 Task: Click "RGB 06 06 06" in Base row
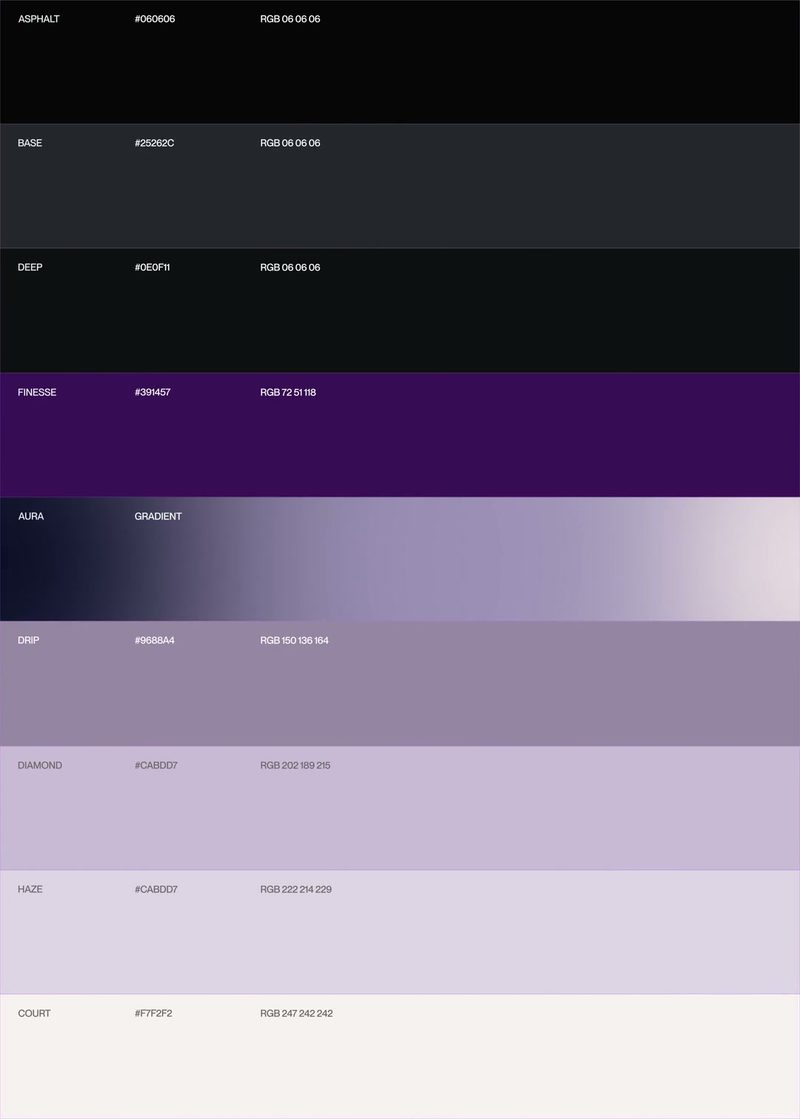[x=290, y=143]
